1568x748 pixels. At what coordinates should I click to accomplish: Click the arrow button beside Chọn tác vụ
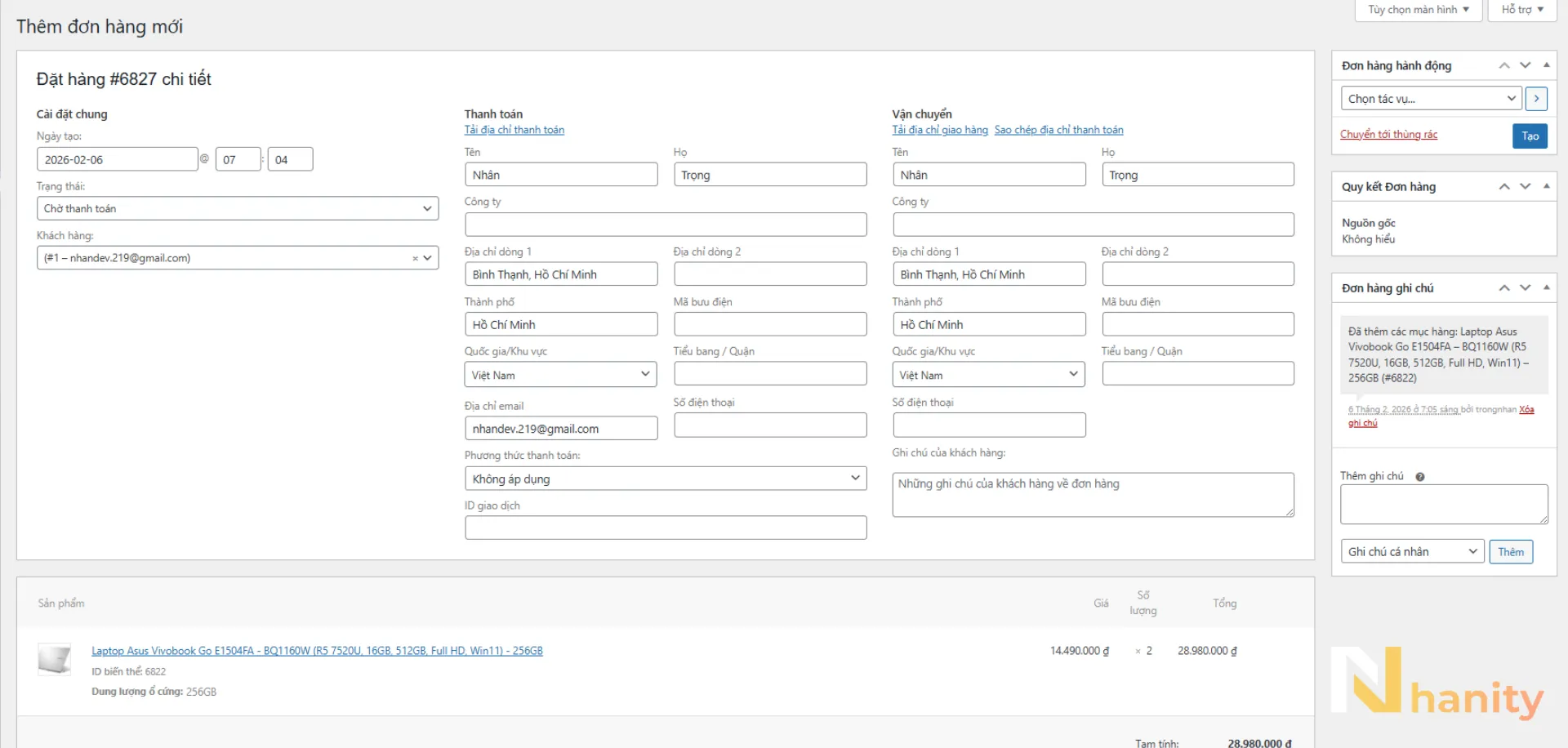(1536, 99)
